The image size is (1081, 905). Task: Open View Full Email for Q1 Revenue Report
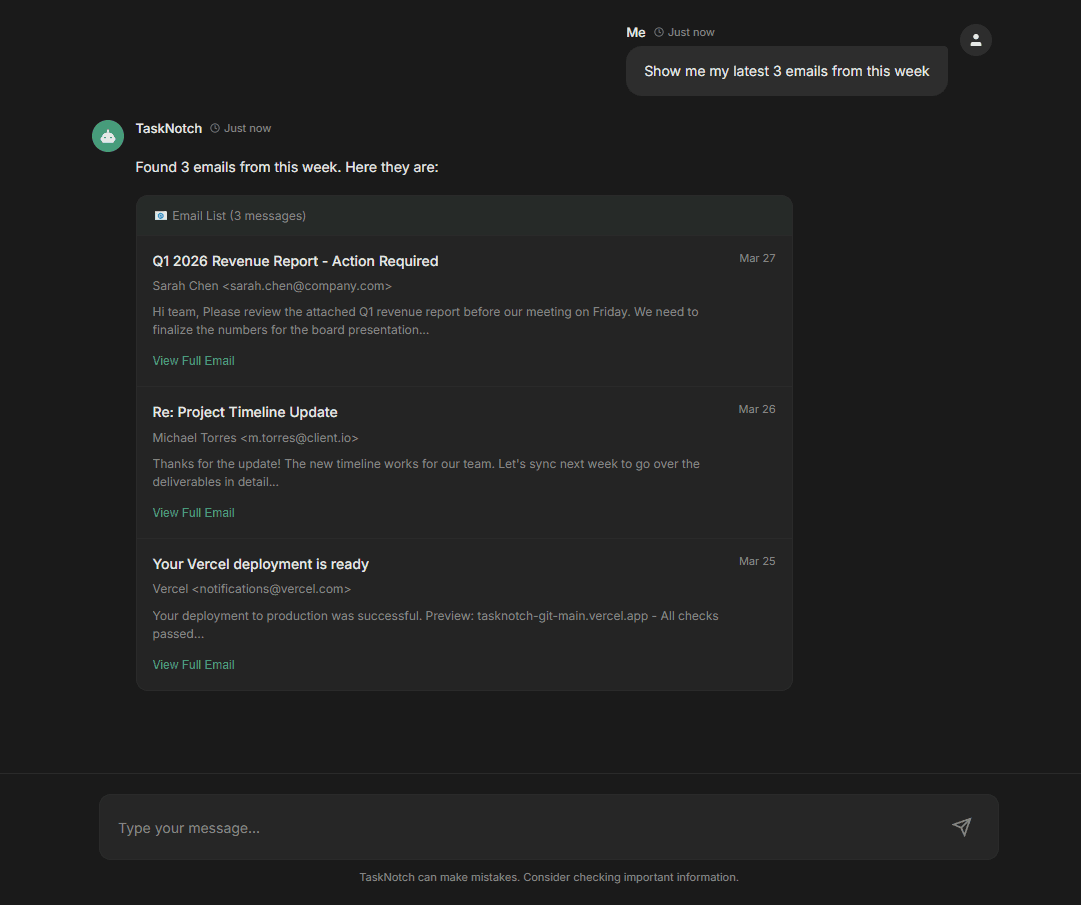tap(193, 360)
